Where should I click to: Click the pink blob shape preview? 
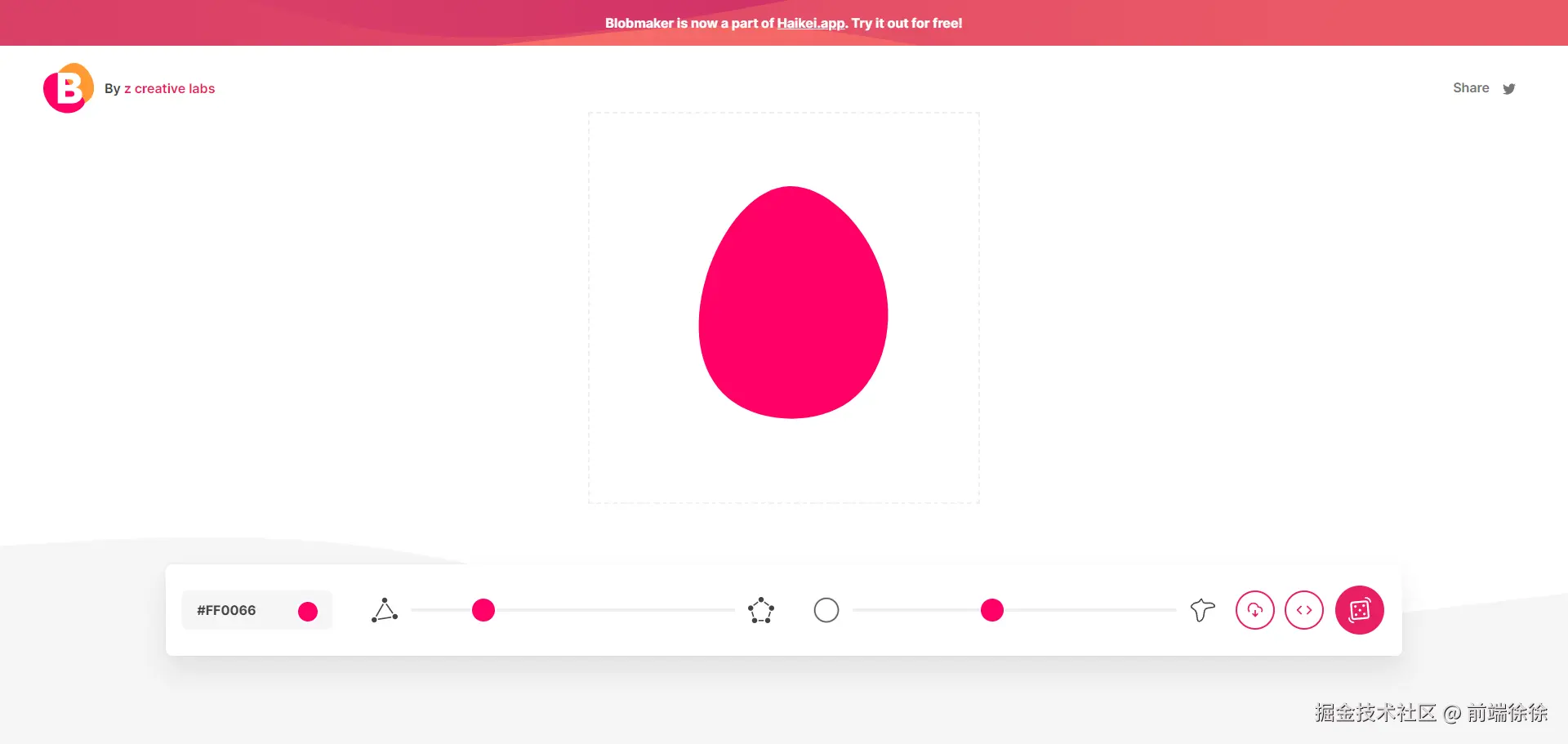(793, 303)
